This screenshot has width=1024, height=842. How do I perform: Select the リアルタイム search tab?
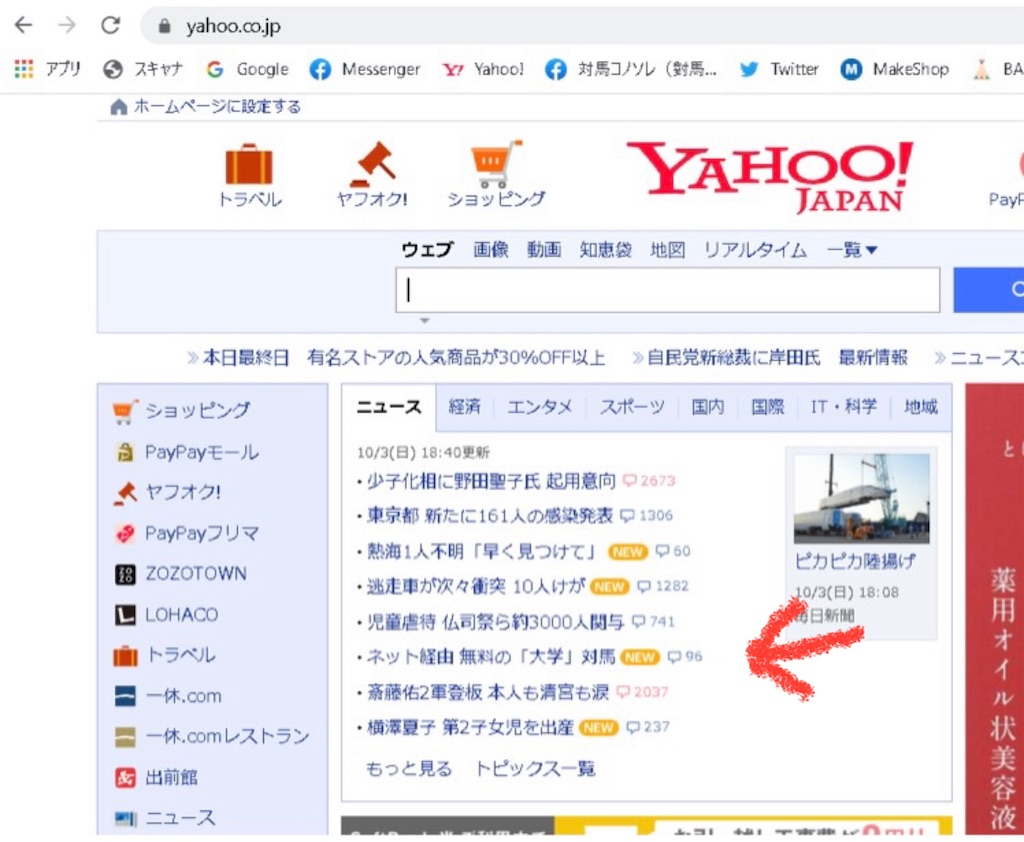tap(755, 250)
